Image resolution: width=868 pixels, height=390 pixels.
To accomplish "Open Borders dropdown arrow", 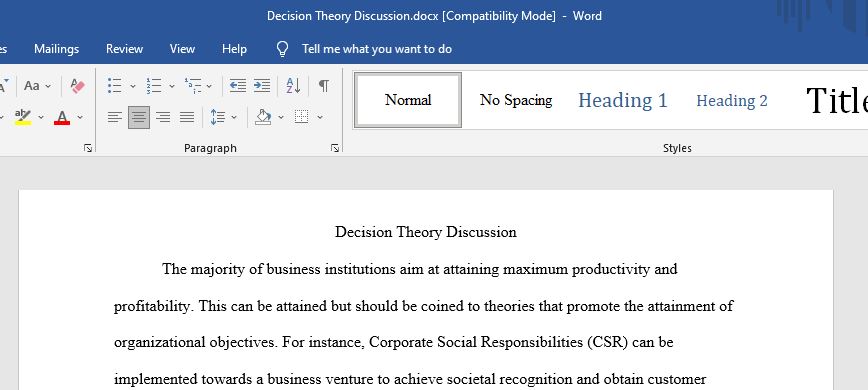I will [319, 117].
